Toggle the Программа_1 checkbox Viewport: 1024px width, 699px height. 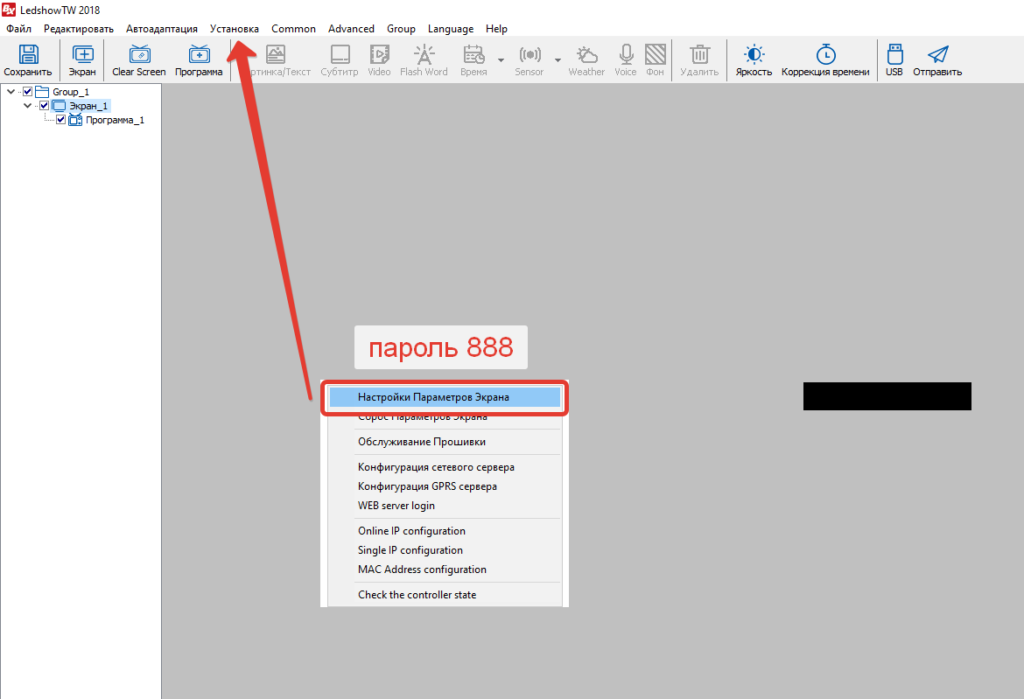coord(61,120)
